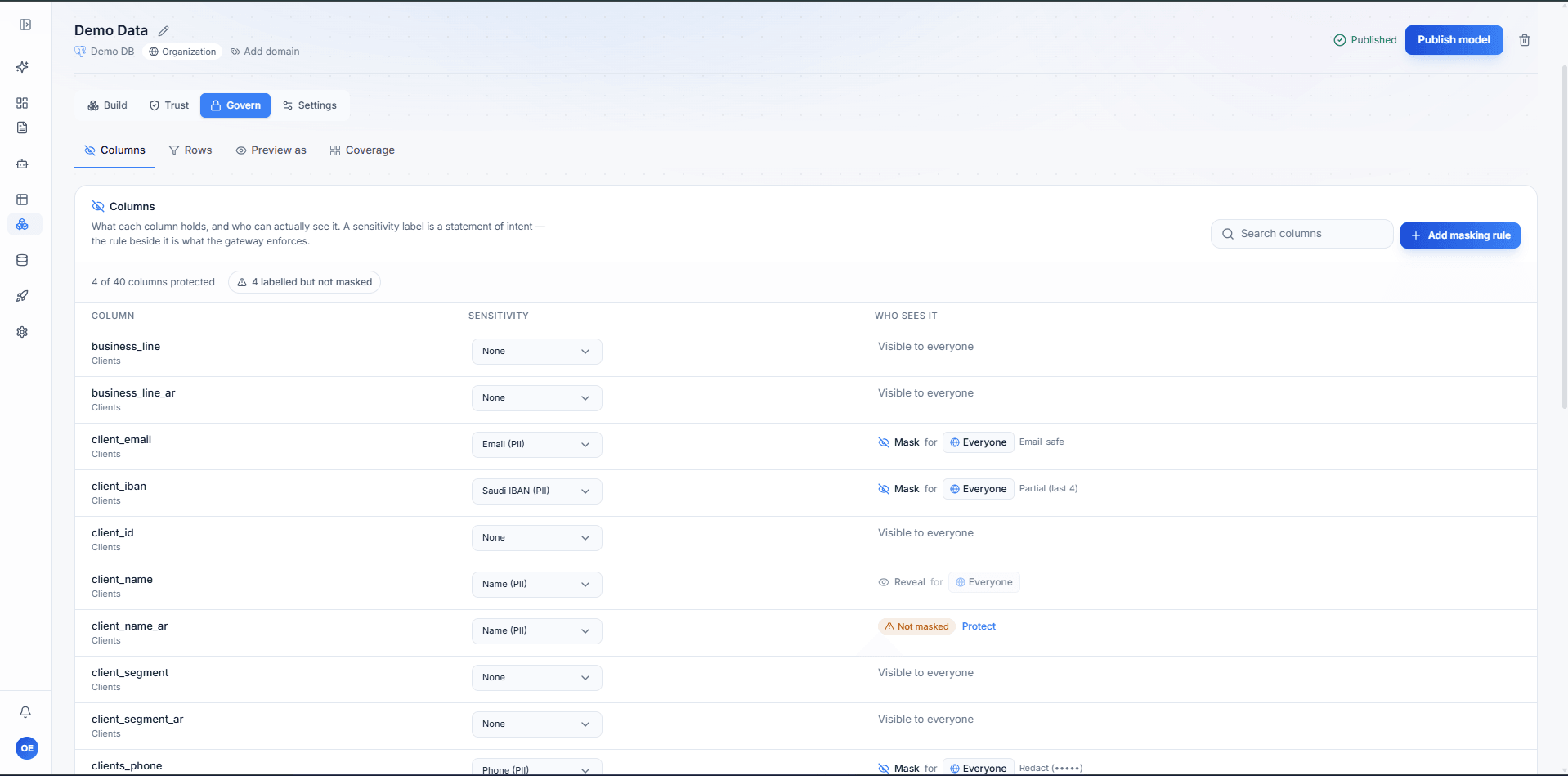1568x776 pixels.
Task: Click the Organization scope chip
Action: click(x=182, y=52)
